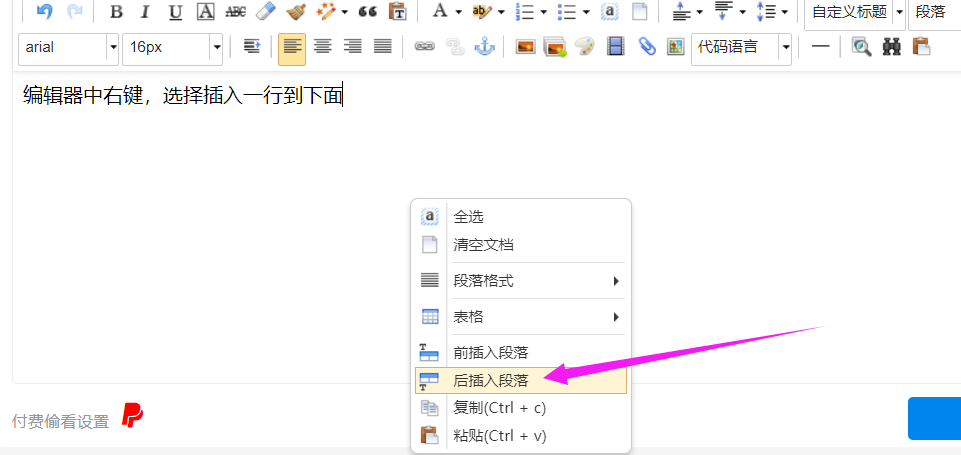Toggle underline text style
The width and height of the screenshot is (961, 455).
click(175, 12)
